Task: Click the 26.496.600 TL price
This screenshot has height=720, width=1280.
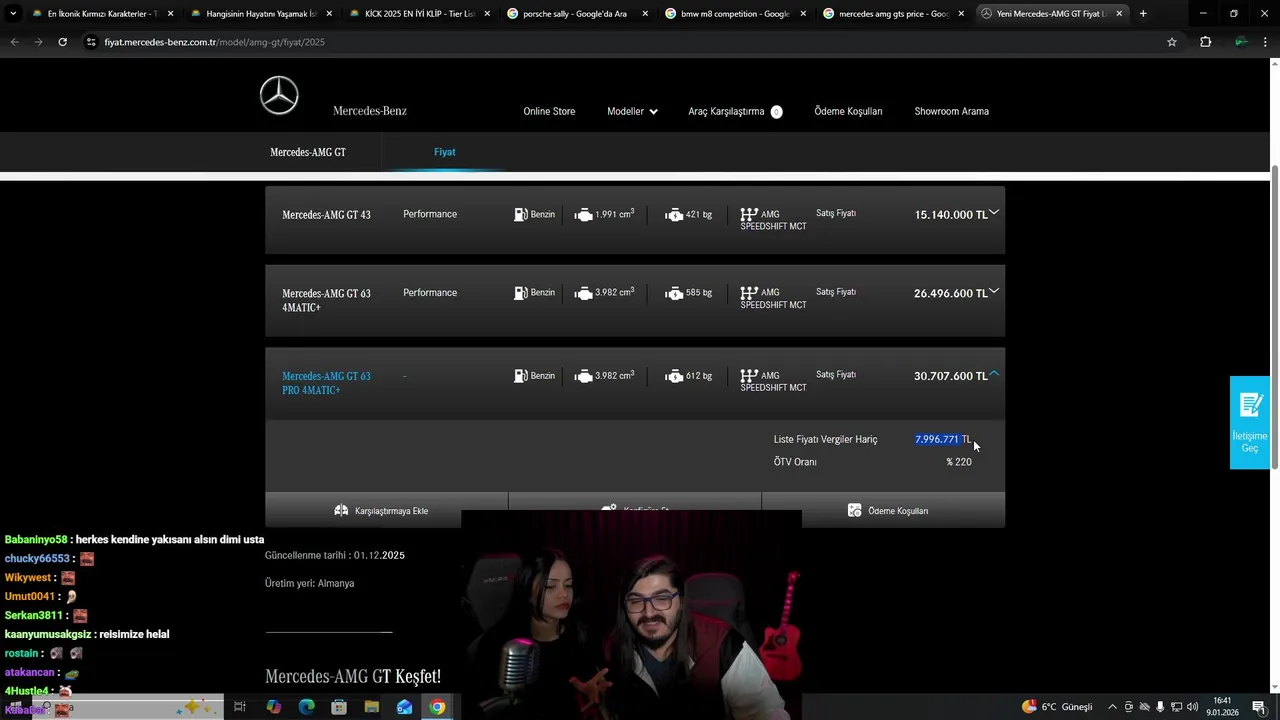Action: pos(950,293)
